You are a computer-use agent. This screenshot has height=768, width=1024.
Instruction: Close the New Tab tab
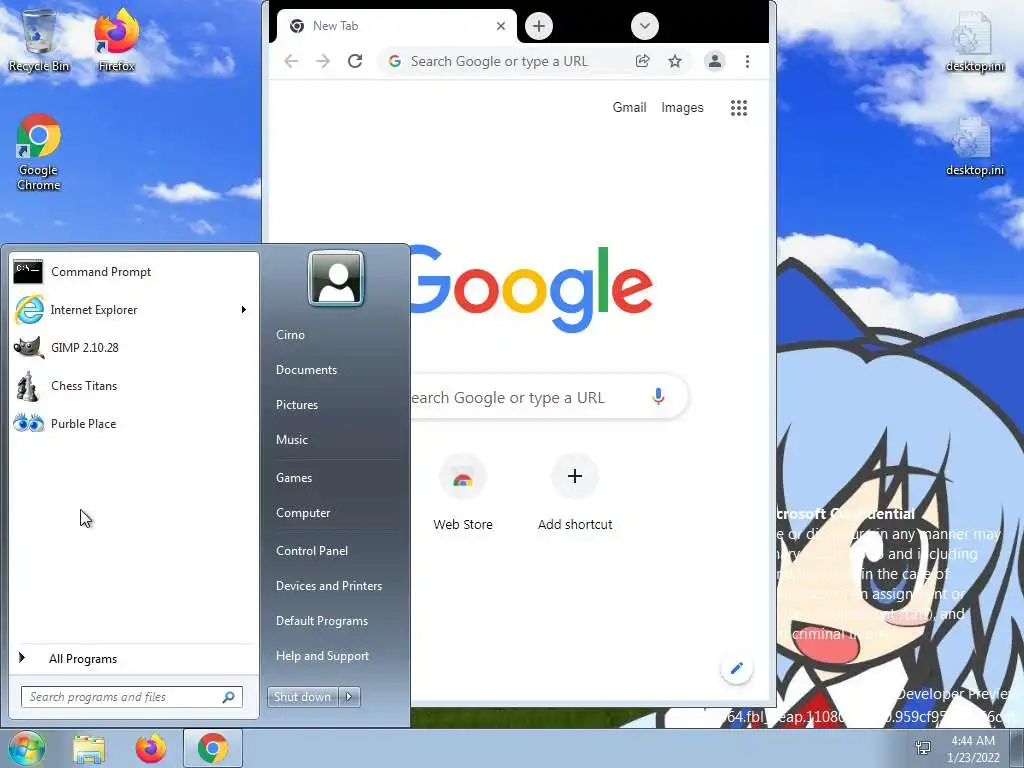(x=501, y=26)
